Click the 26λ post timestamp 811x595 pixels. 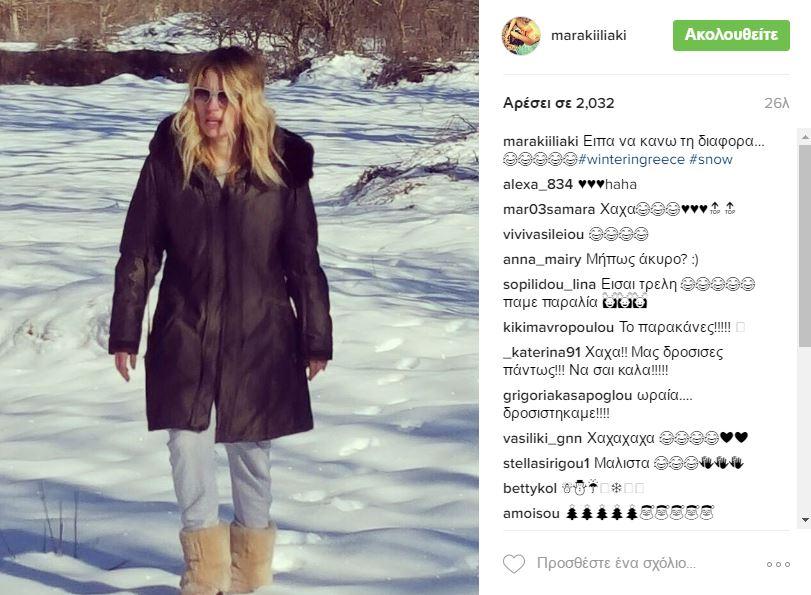click(x=776, y=103)
